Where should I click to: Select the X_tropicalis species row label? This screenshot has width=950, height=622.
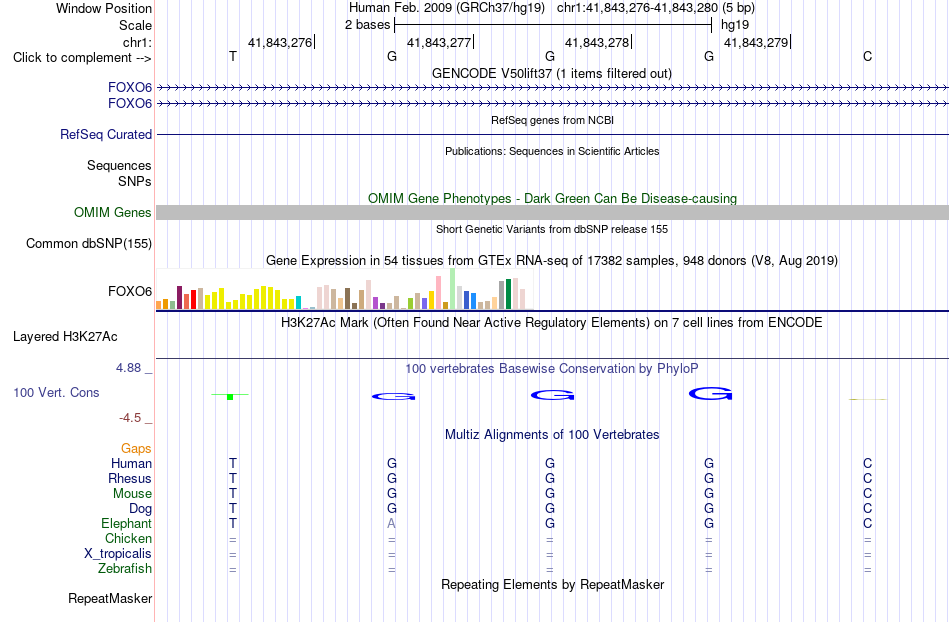coord(118,554)
